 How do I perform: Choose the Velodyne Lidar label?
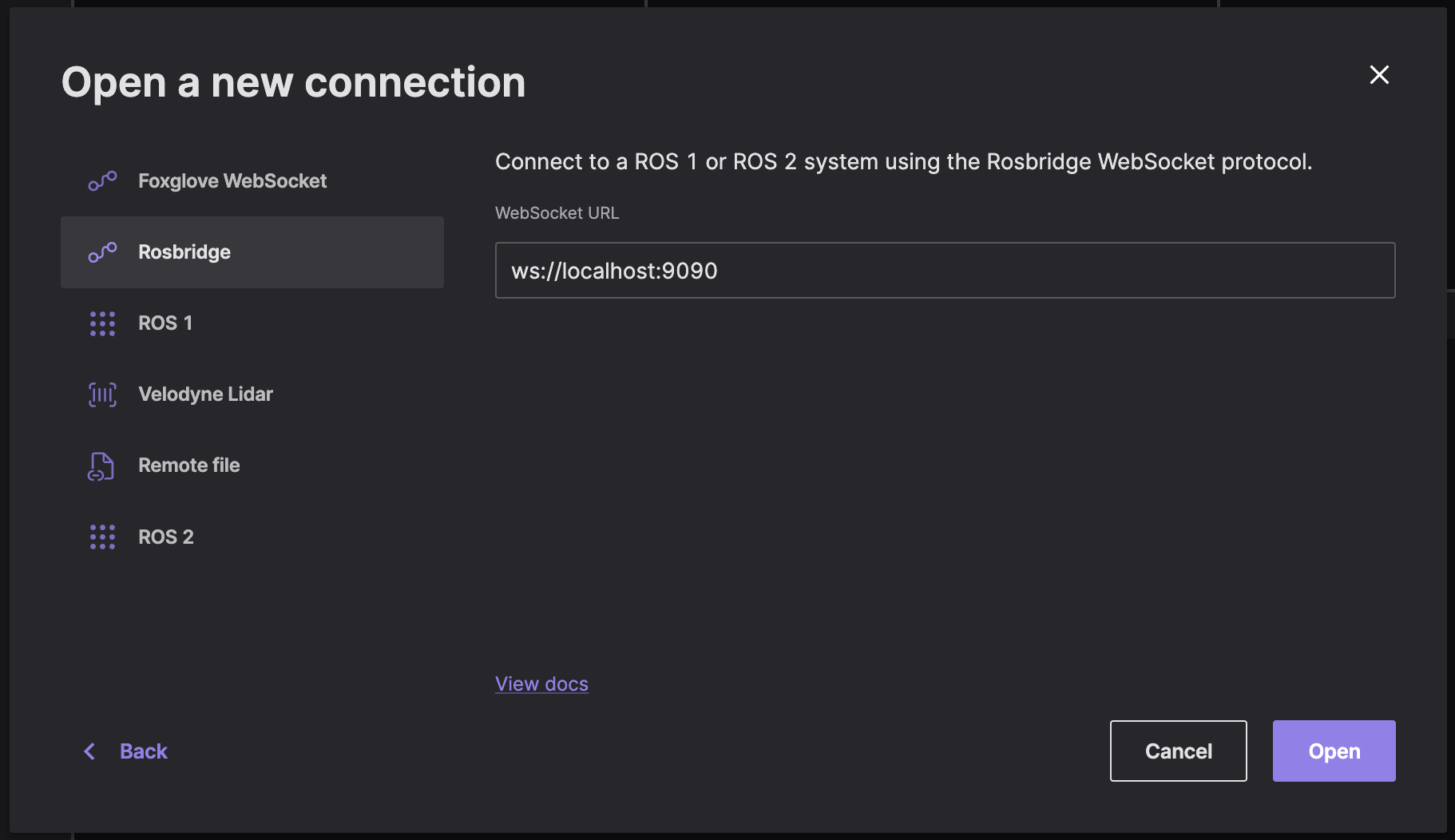tap(205, 394)
